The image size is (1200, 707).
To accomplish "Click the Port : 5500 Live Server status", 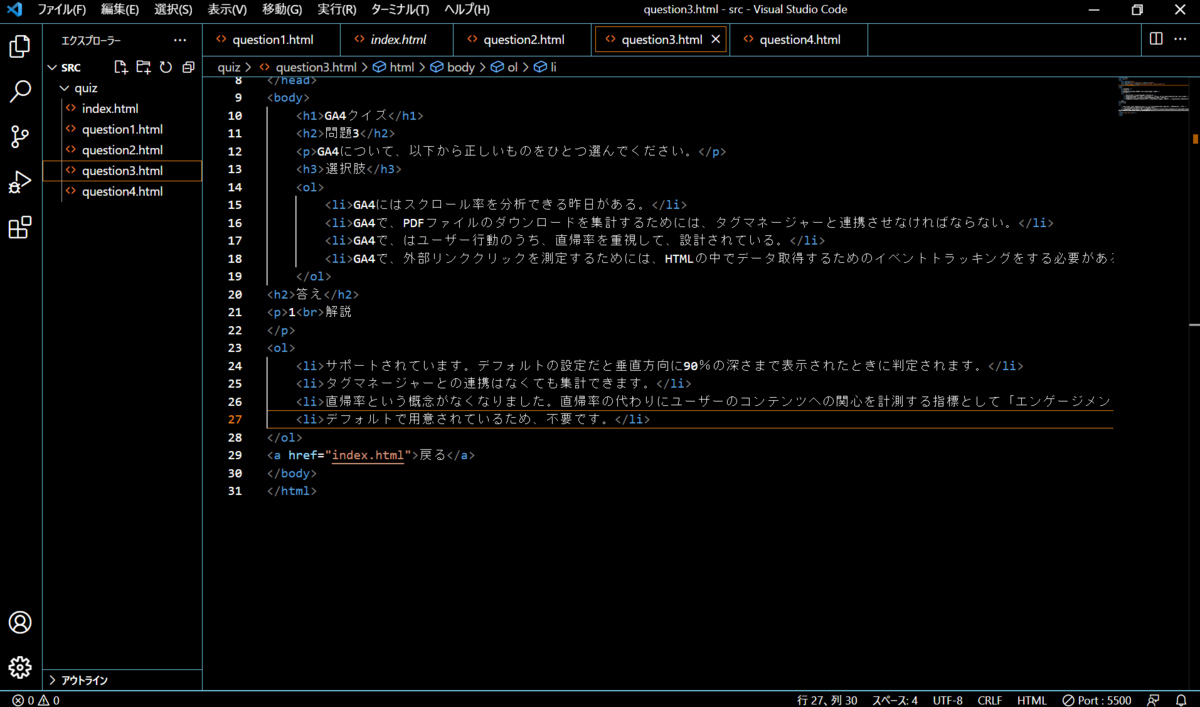I will (x=1097, y=700).
